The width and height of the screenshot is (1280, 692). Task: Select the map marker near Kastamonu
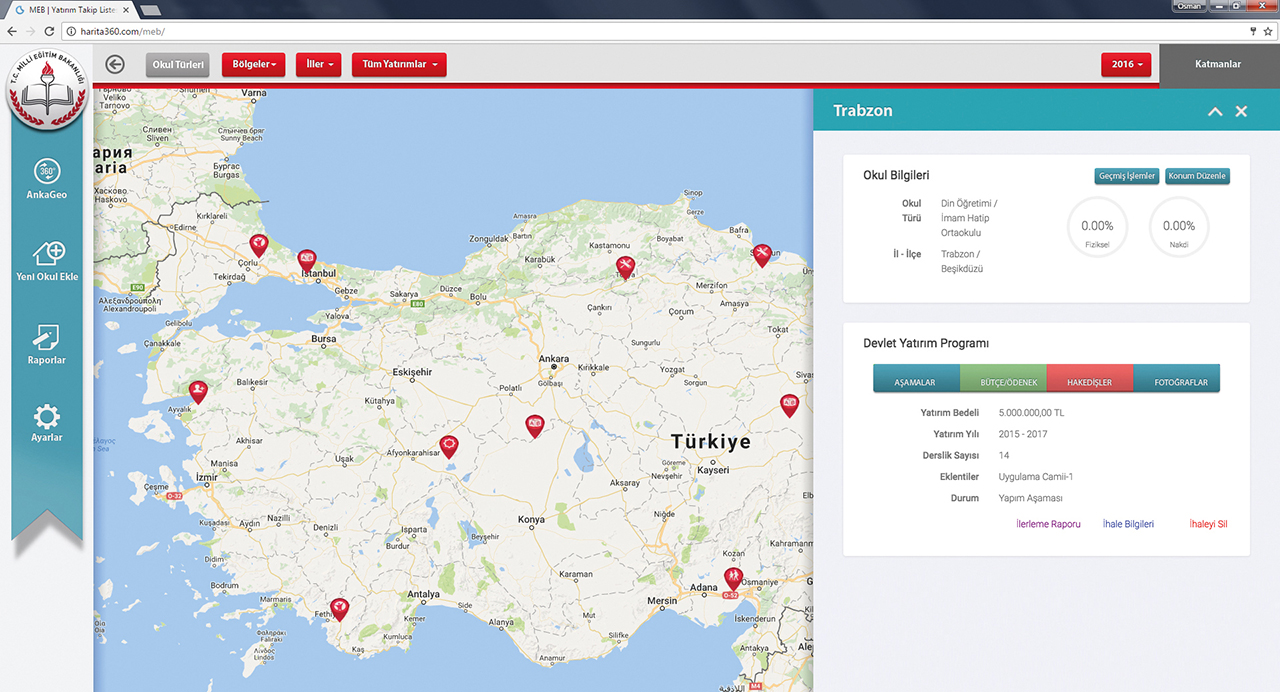626,265
